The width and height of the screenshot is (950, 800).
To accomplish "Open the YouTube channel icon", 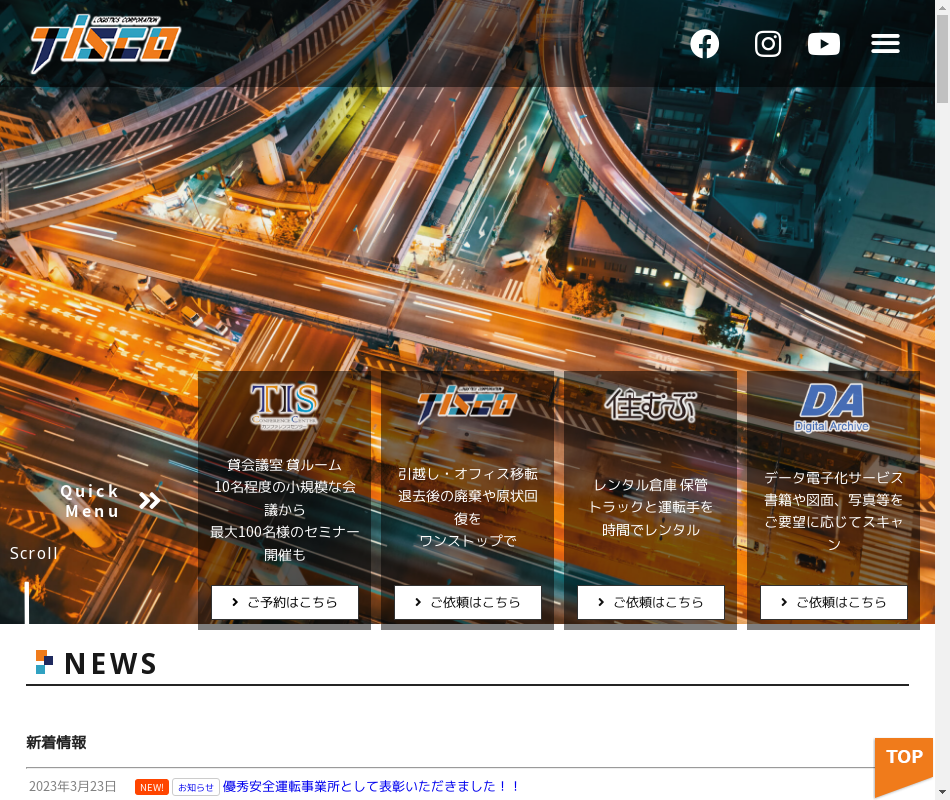I will tap(823, 44).
